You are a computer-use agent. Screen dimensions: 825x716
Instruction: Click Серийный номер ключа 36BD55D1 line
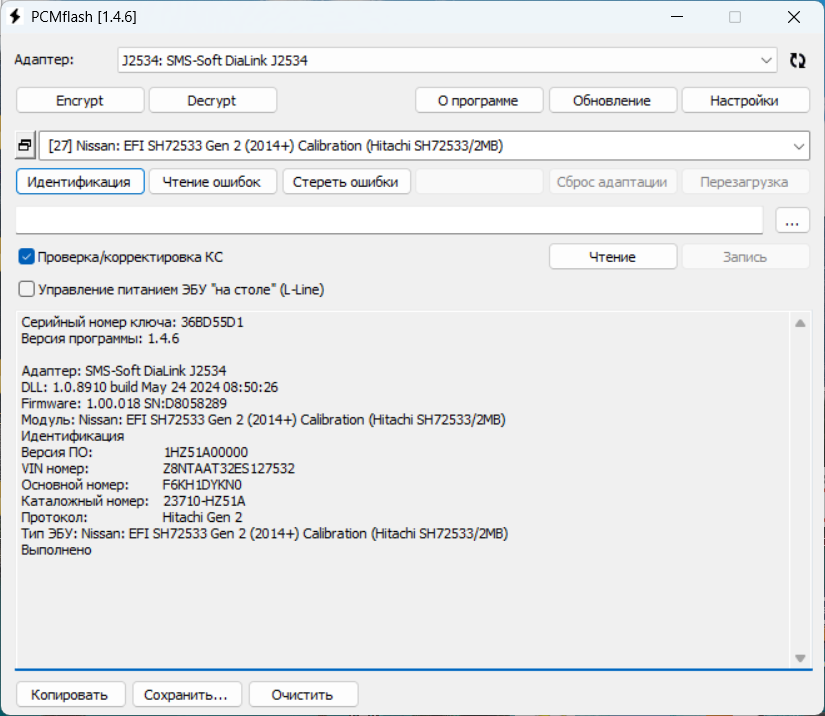point(132,322)
